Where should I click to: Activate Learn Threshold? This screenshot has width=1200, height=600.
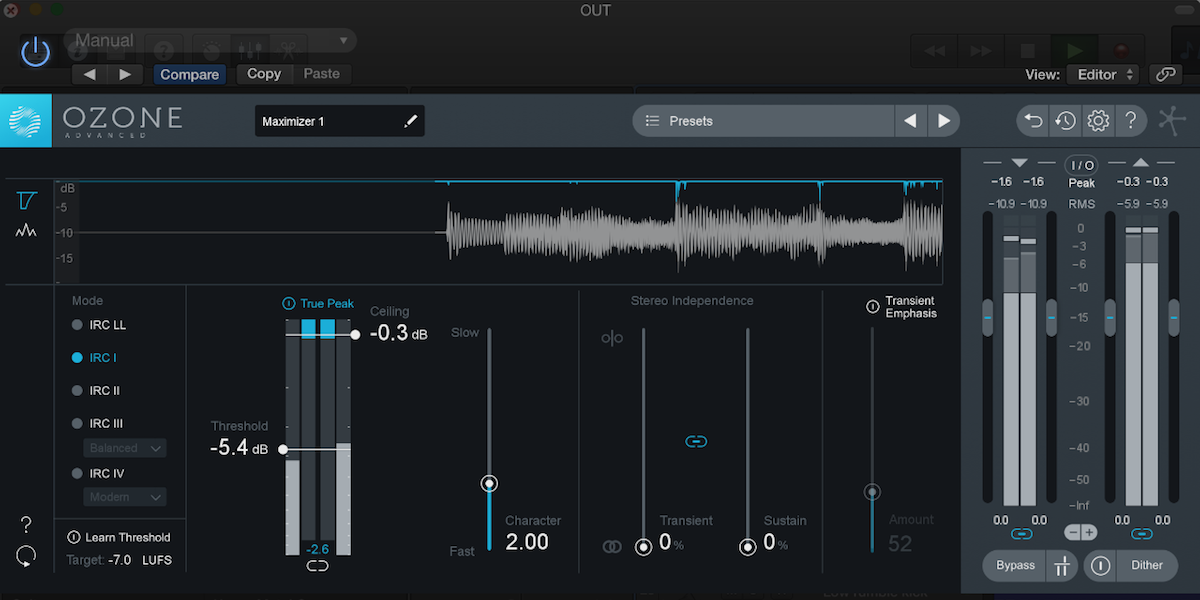[x=120, y=537]
